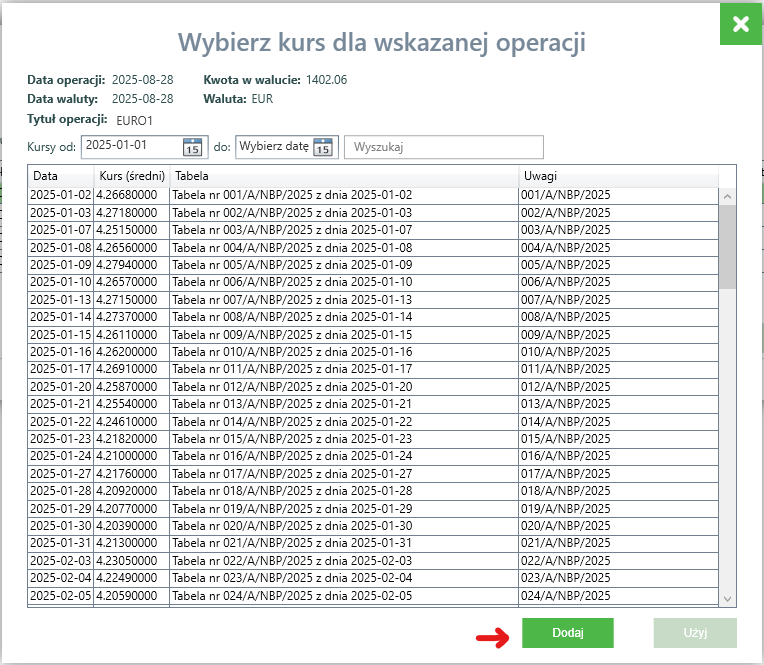Click the date cell 2025-01-09
Viewport: 764px width, 665px height.
(x=60, y=265)
